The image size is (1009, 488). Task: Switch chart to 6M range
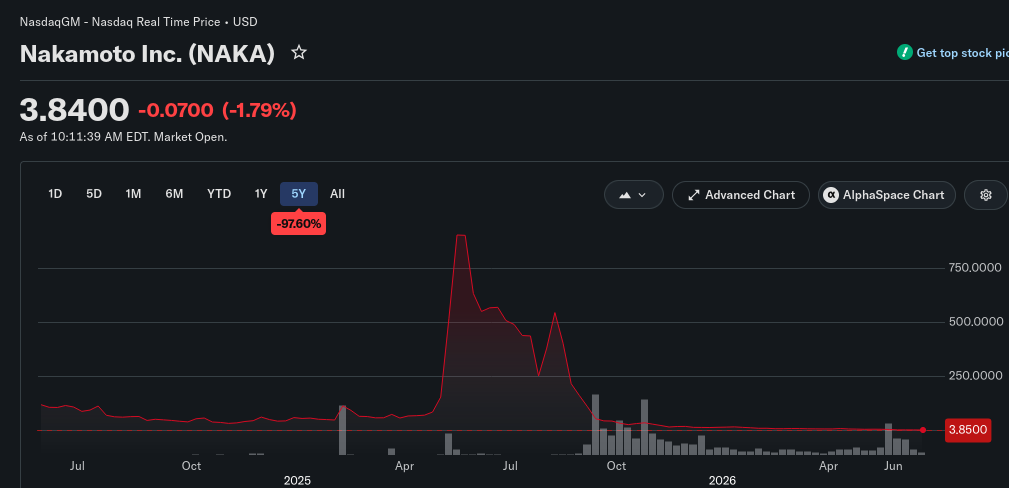click(x=174, y=194)
